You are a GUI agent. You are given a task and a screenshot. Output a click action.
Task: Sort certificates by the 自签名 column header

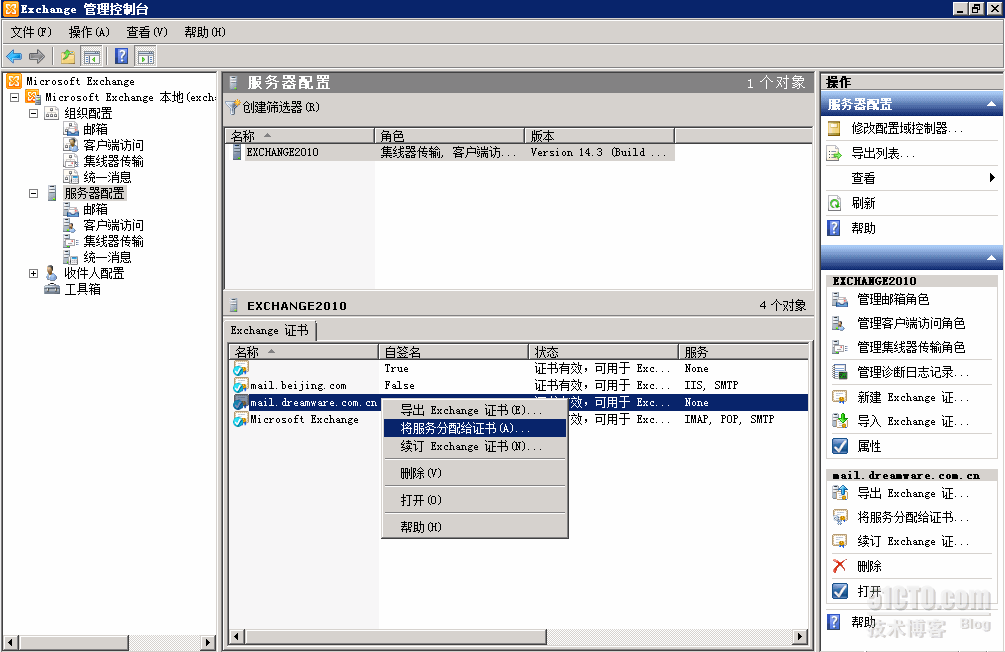tap(453, 352)
